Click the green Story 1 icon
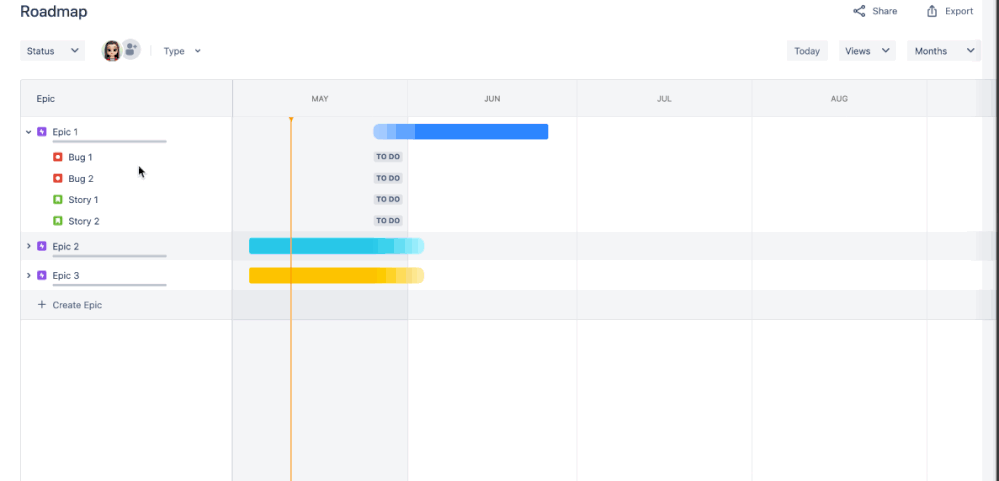 (x=57, y=199)
